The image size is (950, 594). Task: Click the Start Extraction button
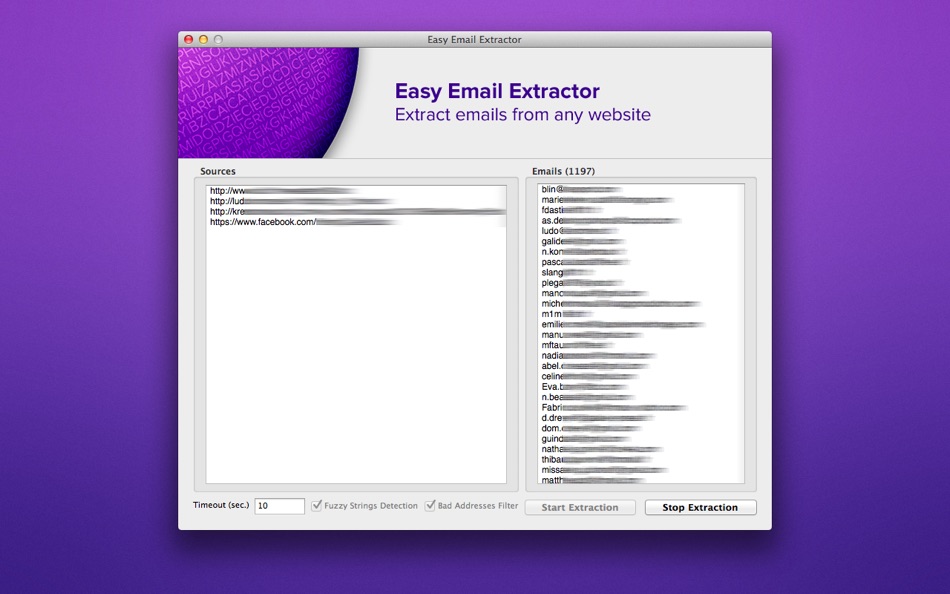580,507
